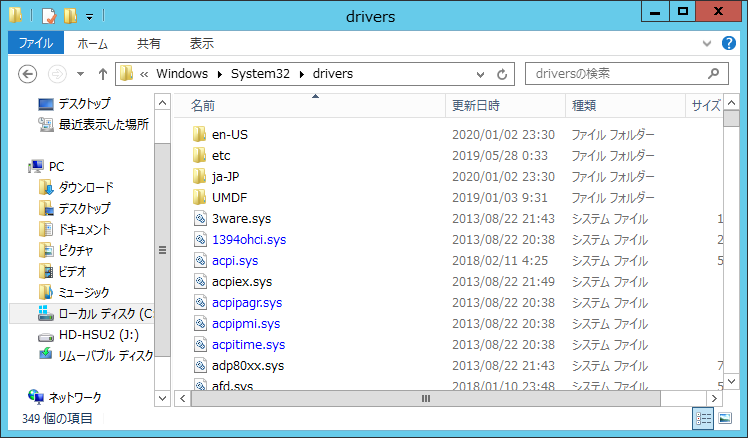
Task: Open the 共有 ribbon tab
Action: pyautogui.click(x=148, y=43)
